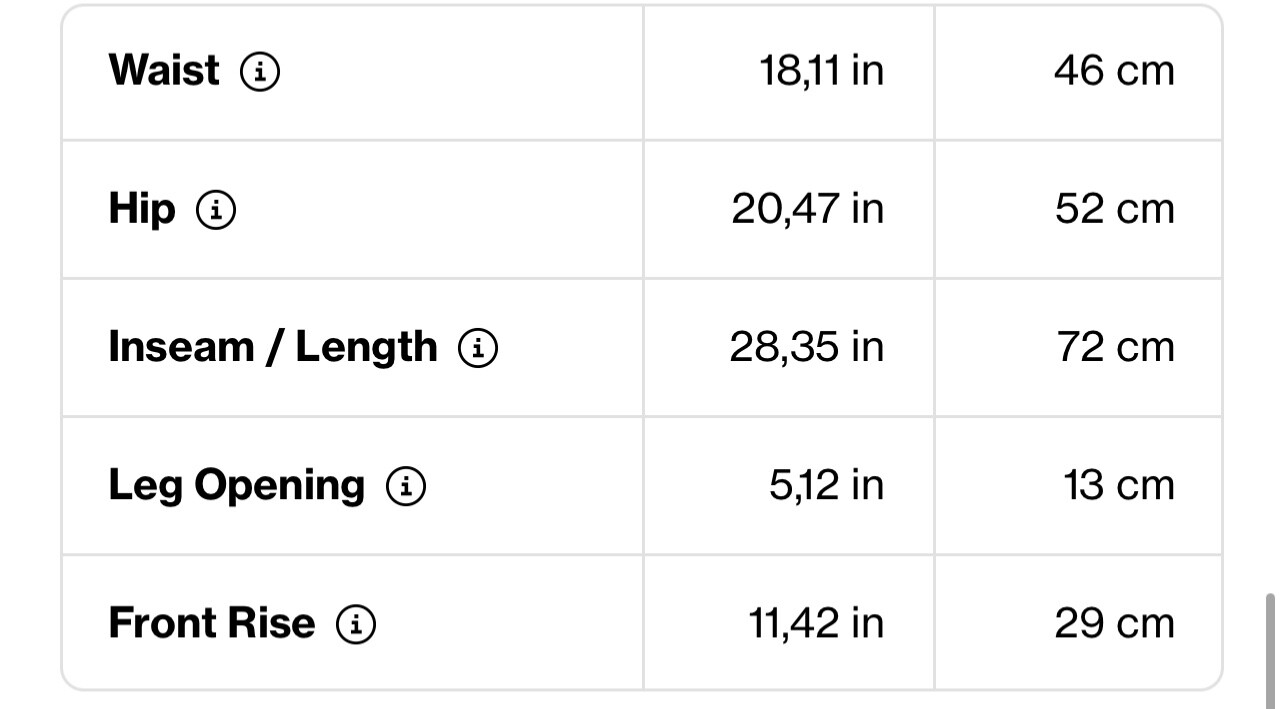Tap the Inseam / Length info icon

click(x=478, y=348)
